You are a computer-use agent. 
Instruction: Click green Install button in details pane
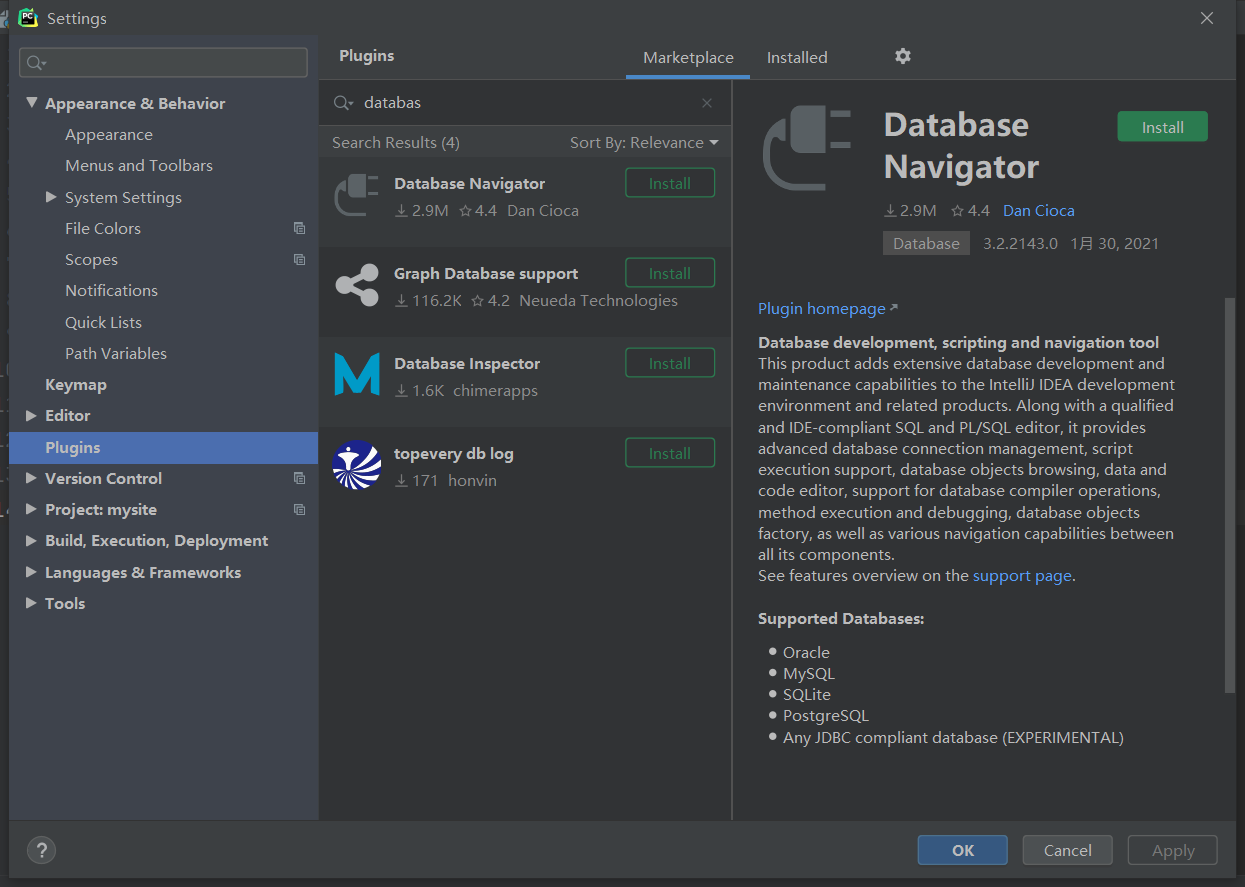pos(1162,127)
